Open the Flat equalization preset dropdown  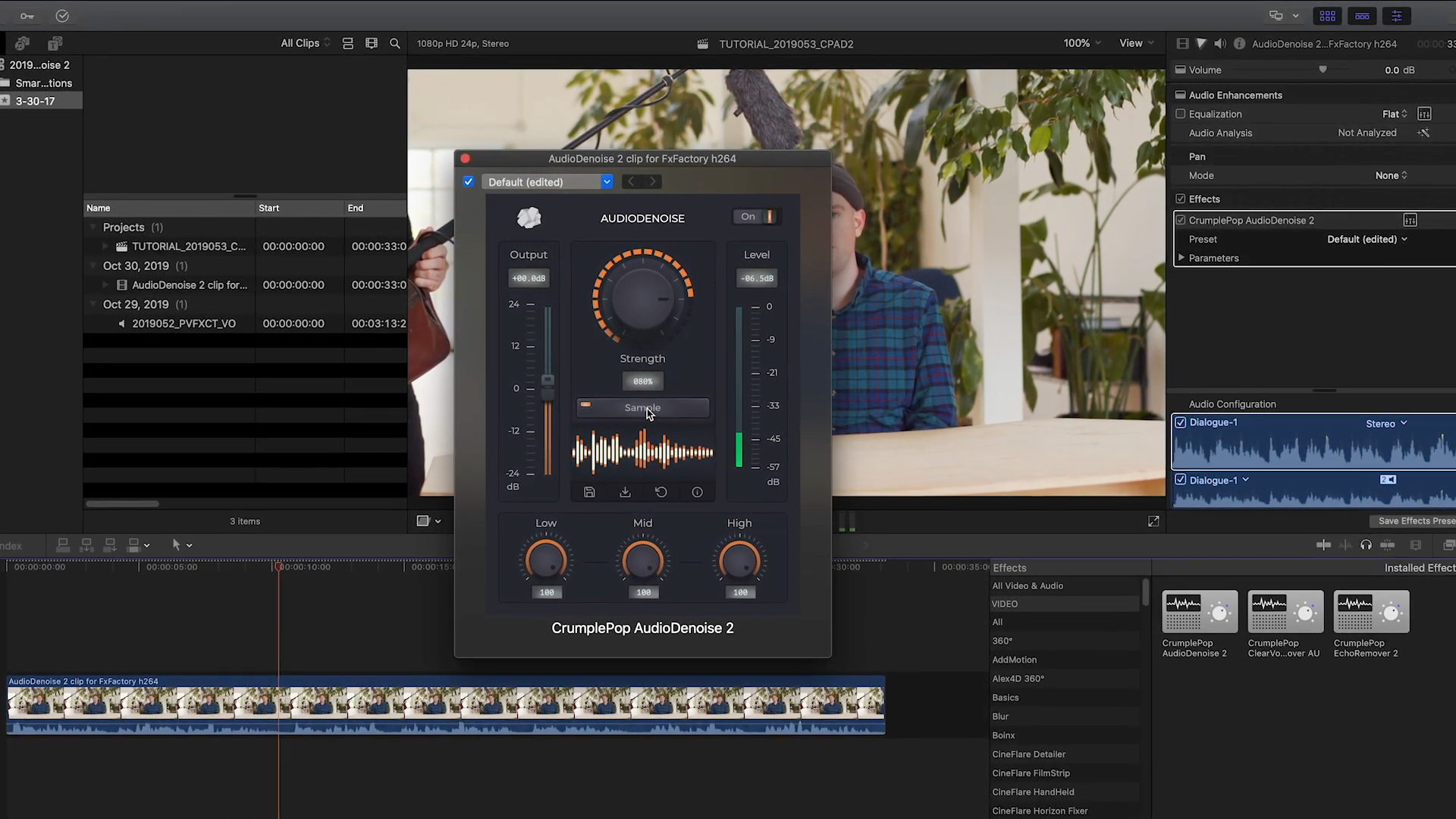[x=1395, y=114]
